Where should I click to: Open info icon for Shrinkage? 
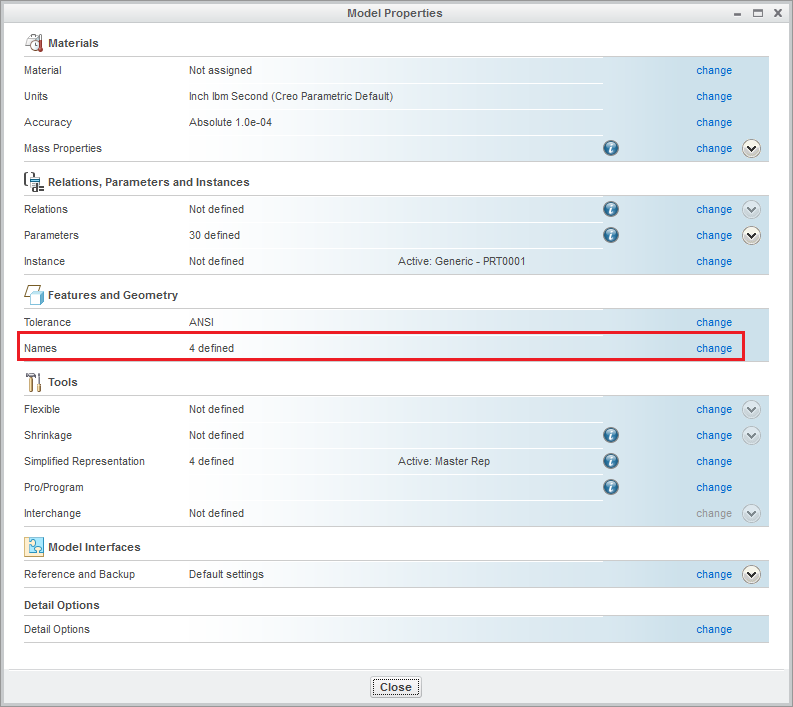click(x=611, y=435)
